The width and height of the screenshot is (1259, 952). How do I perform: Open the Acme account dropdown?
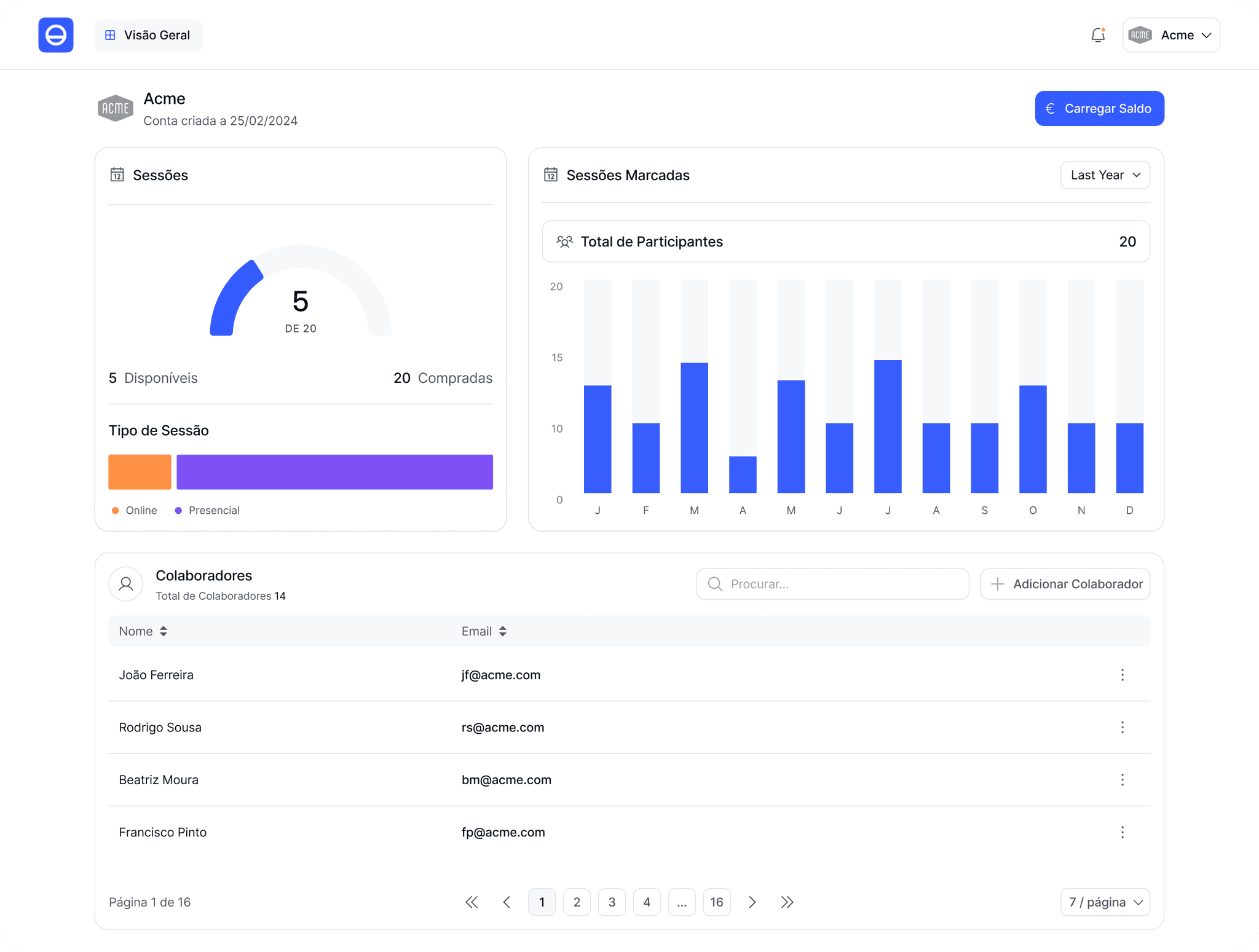click(x=1171, y=35)
